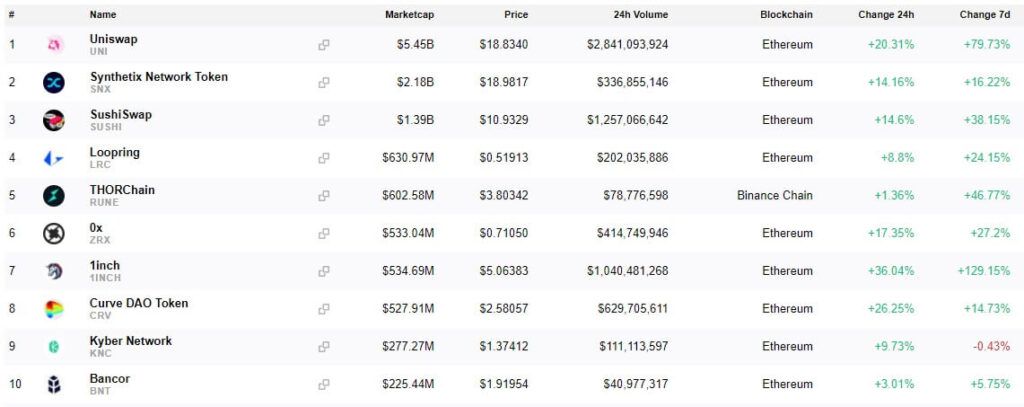The height and width of the screenshot is (407, 1024).
Task: Sort by the Change 7d column header
Action: point(985,14)
